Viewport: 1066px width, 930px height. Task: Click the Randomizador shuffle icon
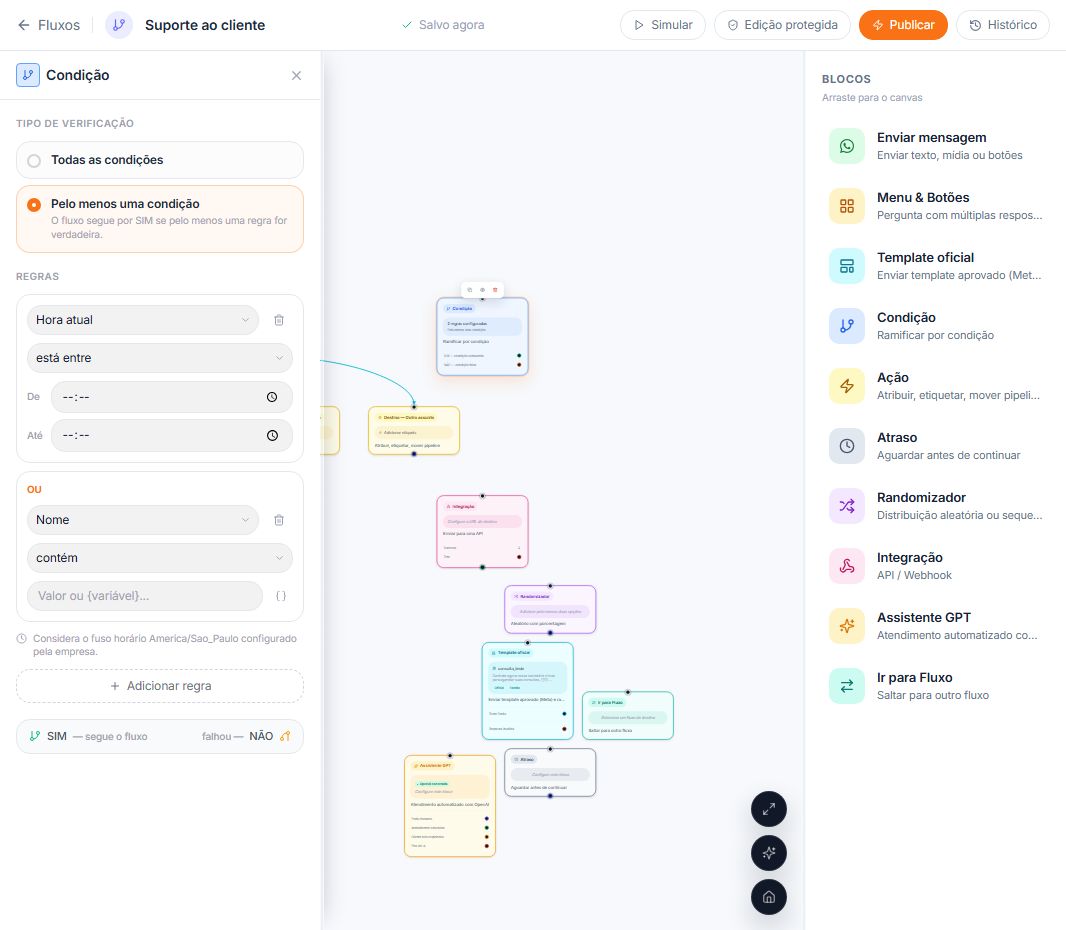pos(846,506)
